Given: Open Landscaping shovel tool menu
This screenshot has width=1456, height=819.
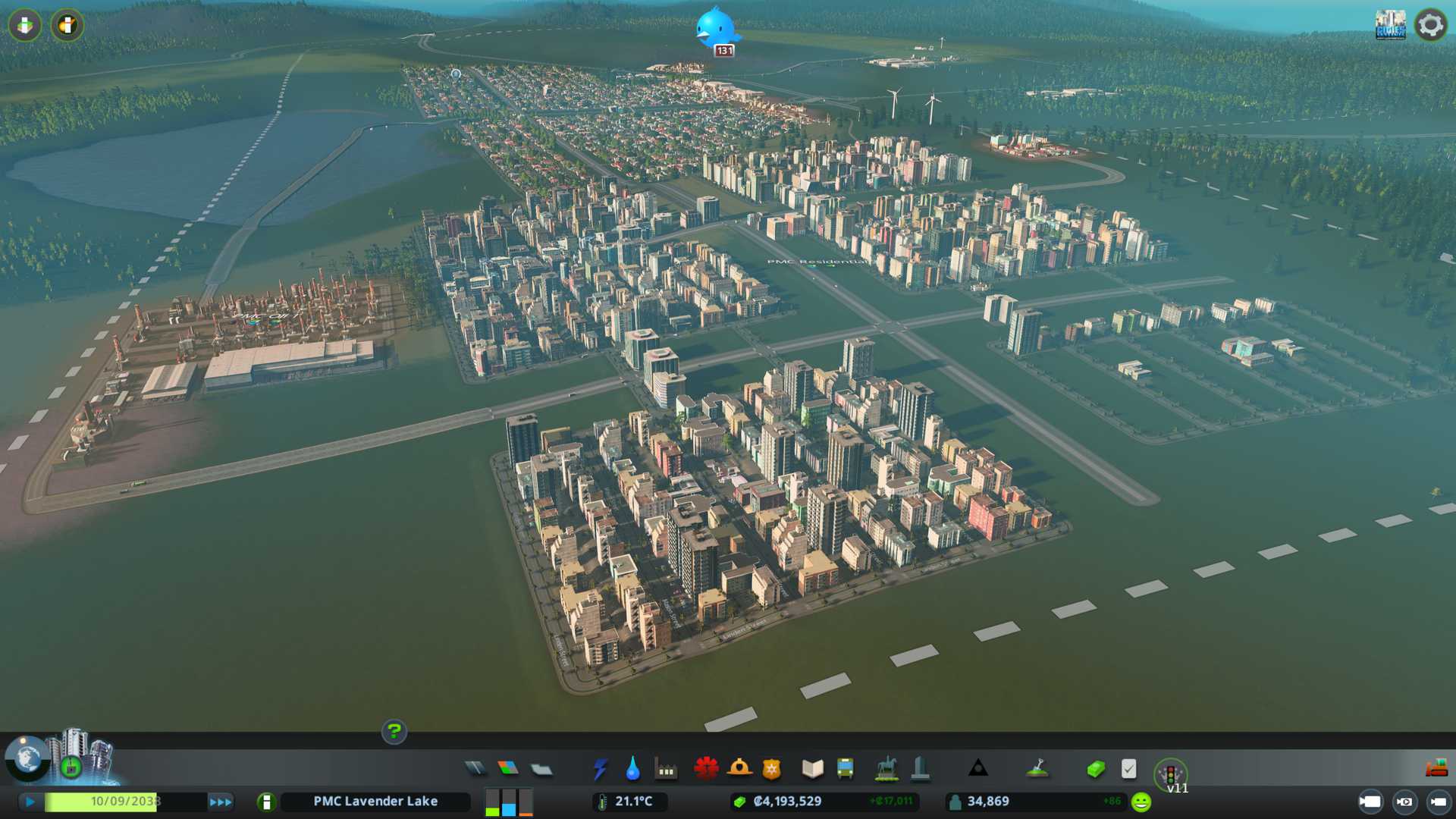Looking at the screenshot, I should tap(1037, 769).
